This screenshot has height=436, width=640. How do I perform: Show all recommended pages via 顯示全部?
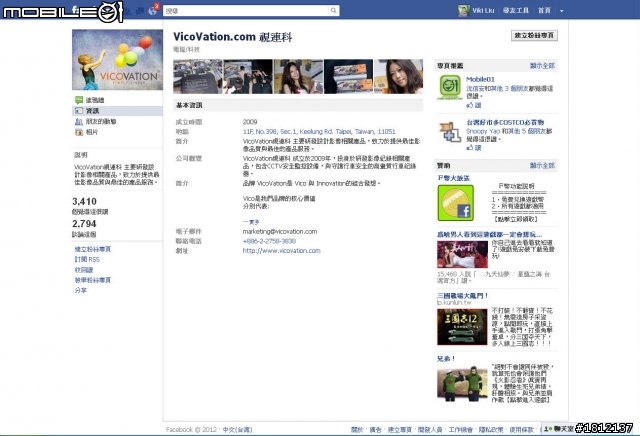click(x=542, y=66)
